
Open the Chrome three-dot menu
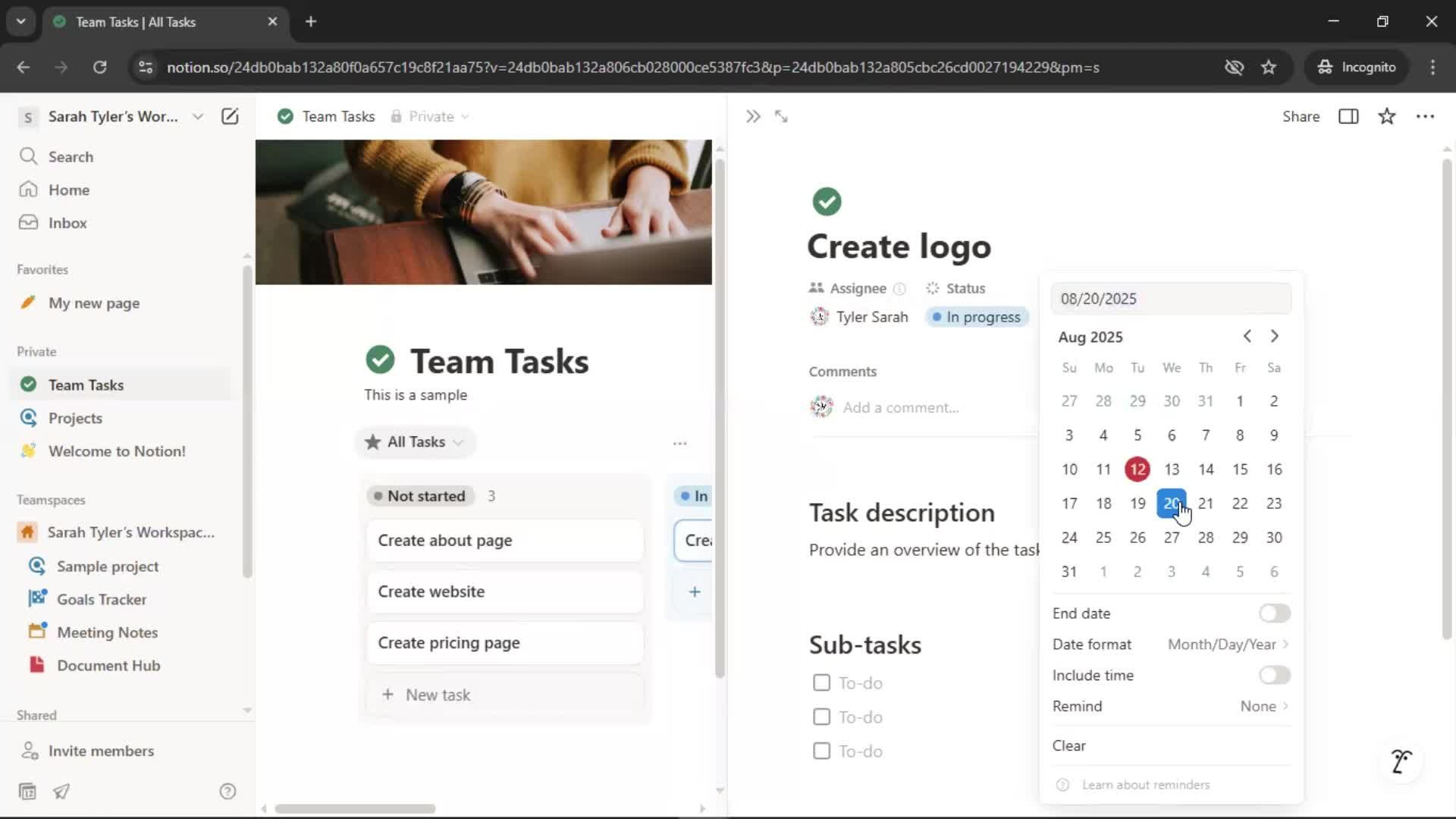[1432, 67]
